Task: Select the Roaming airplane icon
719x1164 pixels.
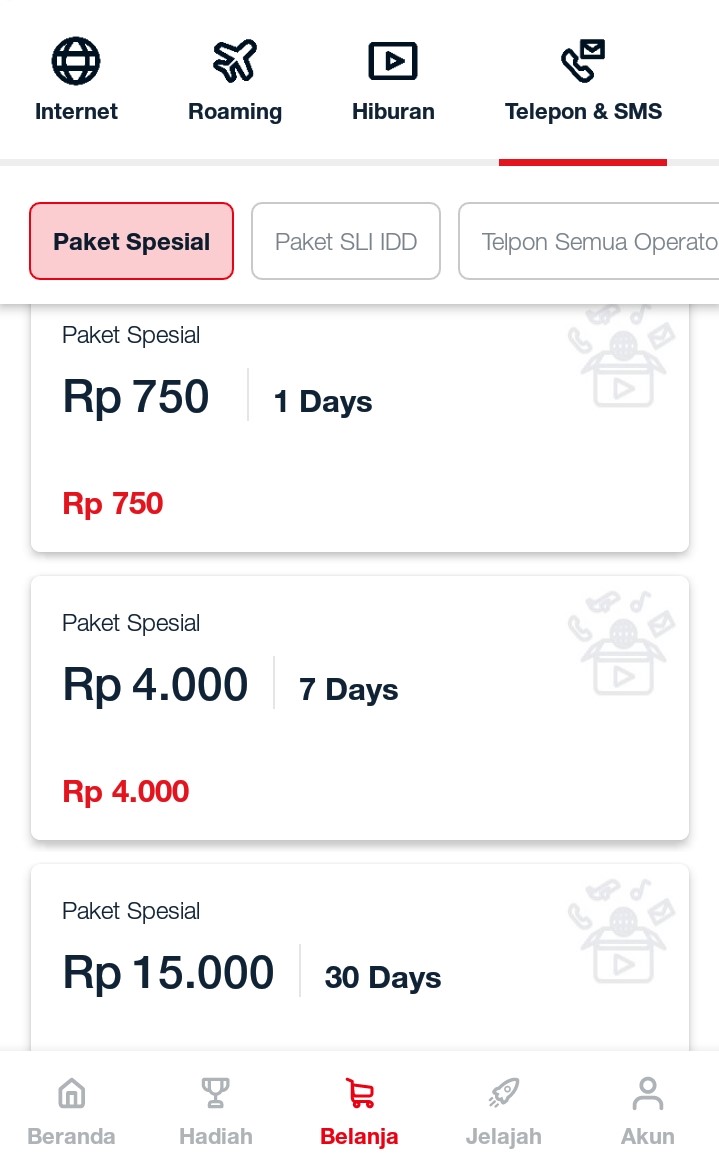Action: click(235, 60)
